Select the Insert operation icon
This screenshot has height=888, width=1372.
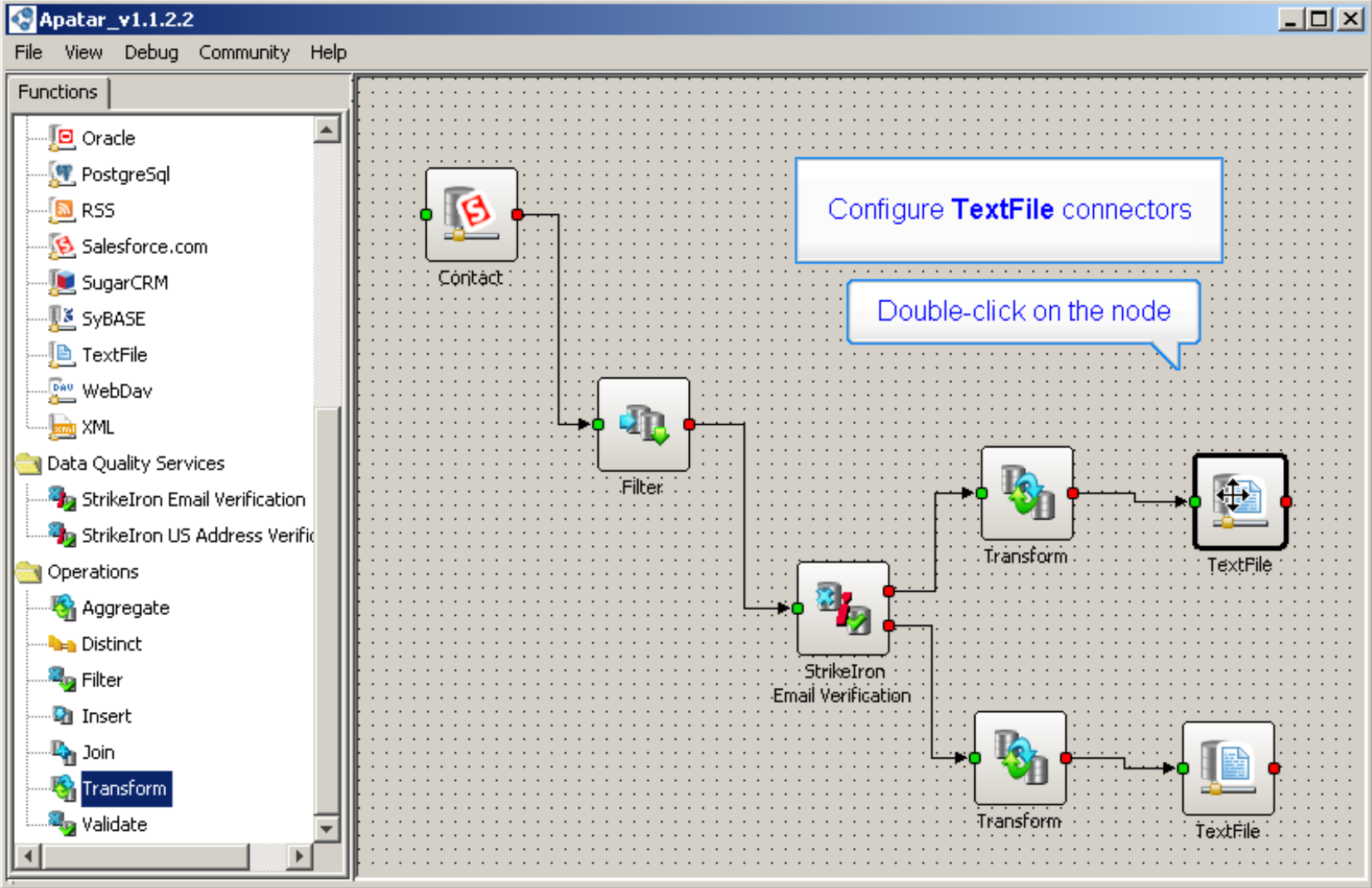62,715
